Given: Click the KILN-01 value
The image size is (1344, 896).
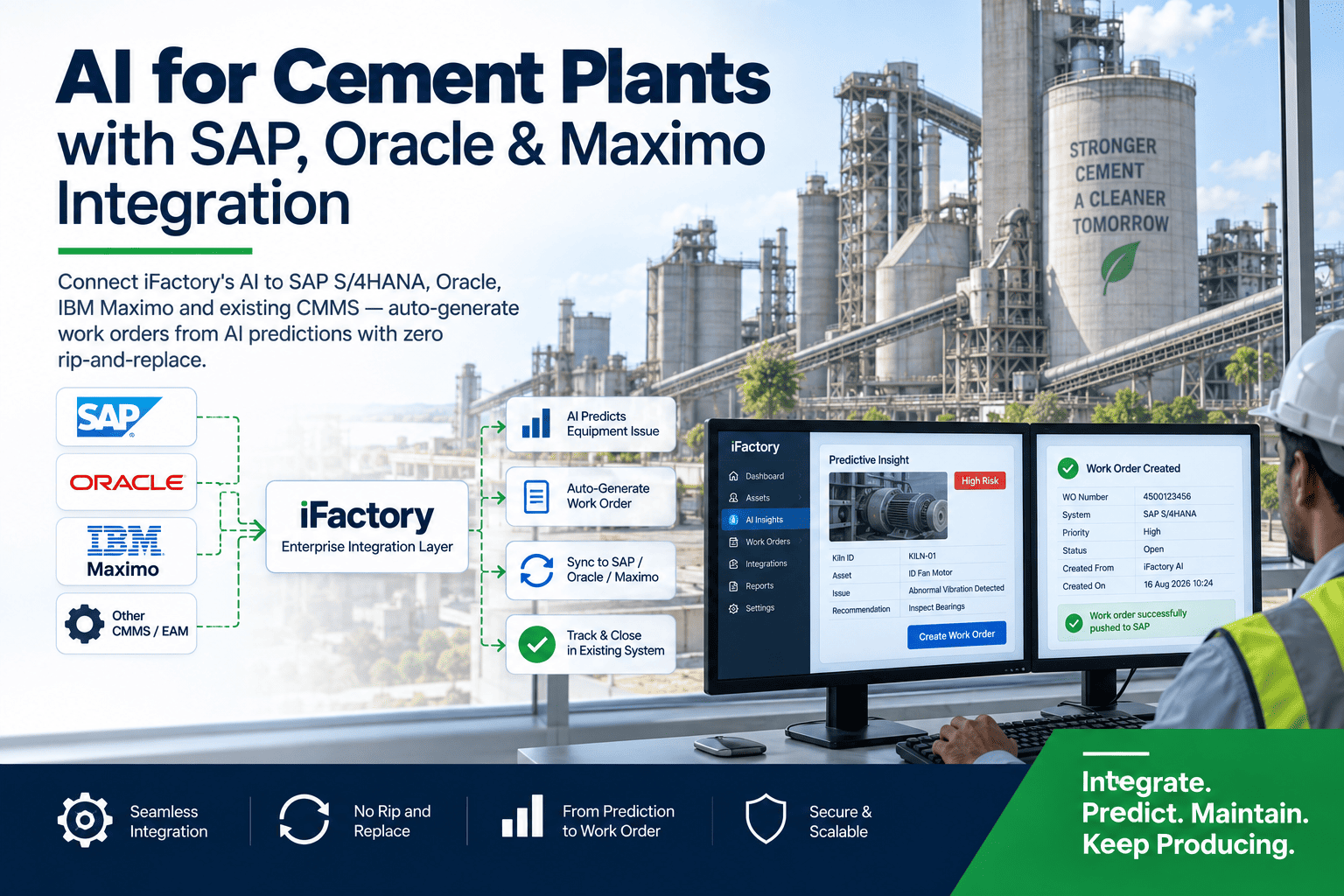Looking at the screenshot, I should (x=922, y=556).
